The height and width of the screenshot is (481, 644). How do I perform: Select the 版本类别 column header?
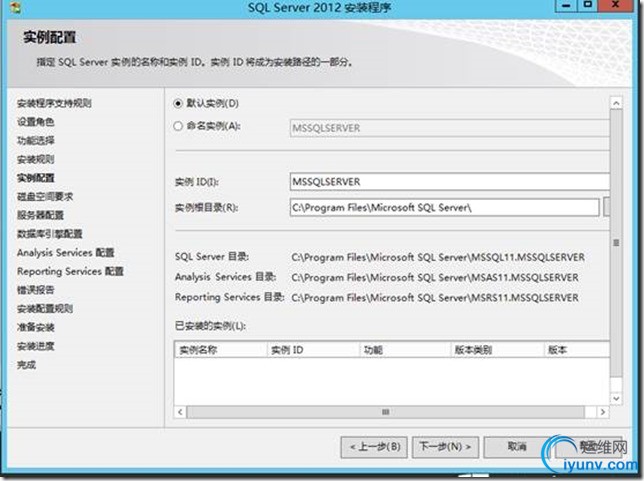pyautogui.click(x=498, y=350)
